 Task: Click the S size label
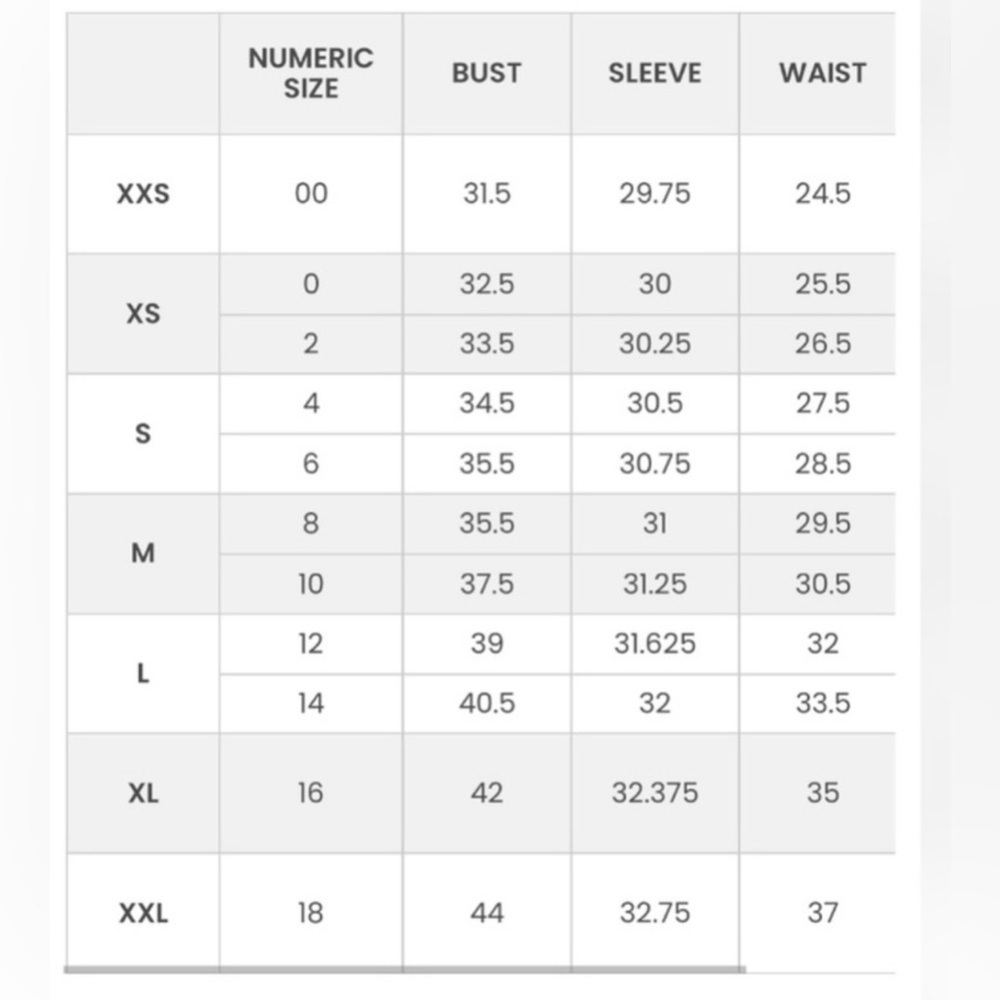point(143,433)
